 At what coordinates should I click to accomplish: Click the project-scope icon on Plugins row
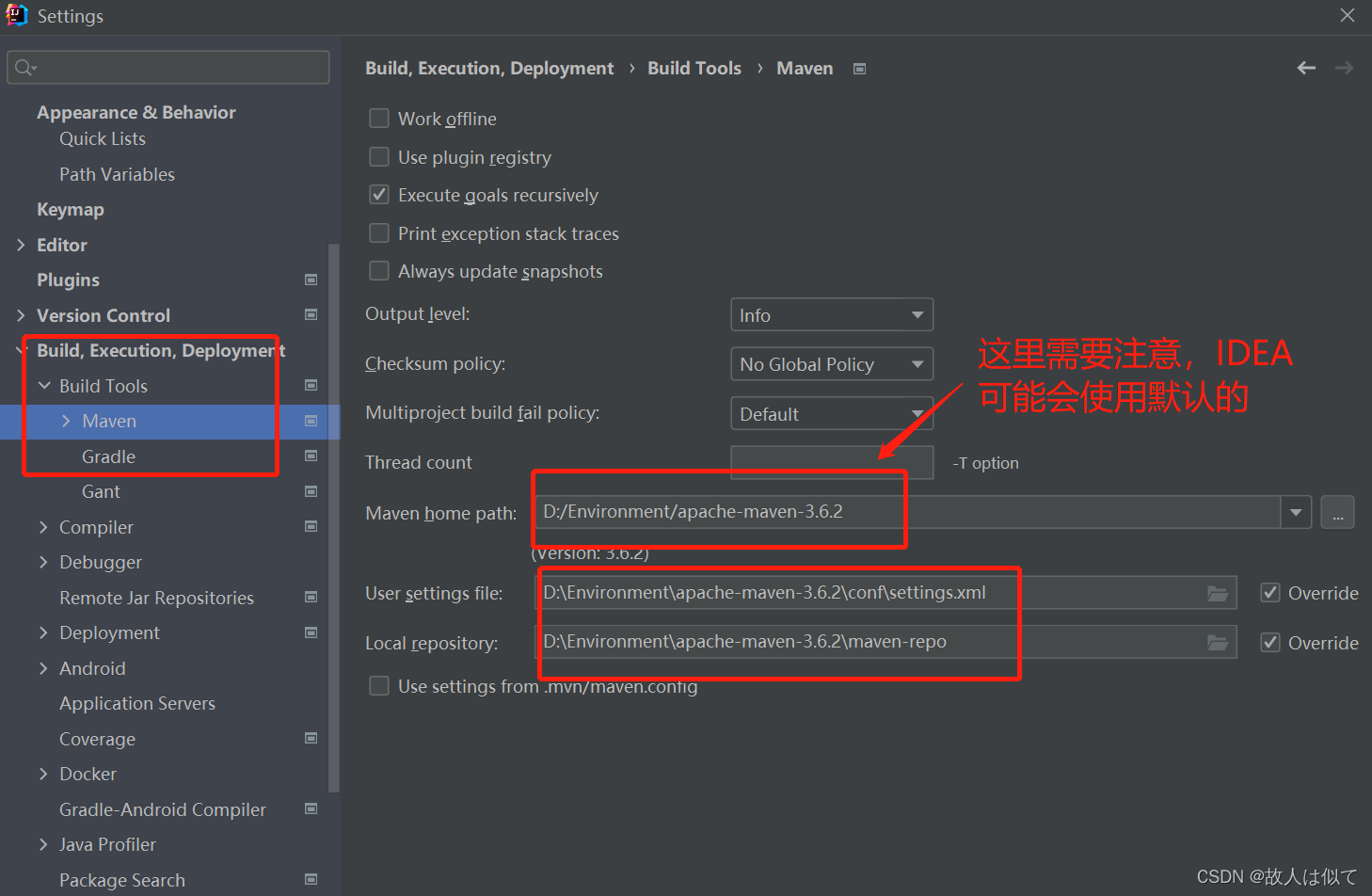[x=311, y=280]
